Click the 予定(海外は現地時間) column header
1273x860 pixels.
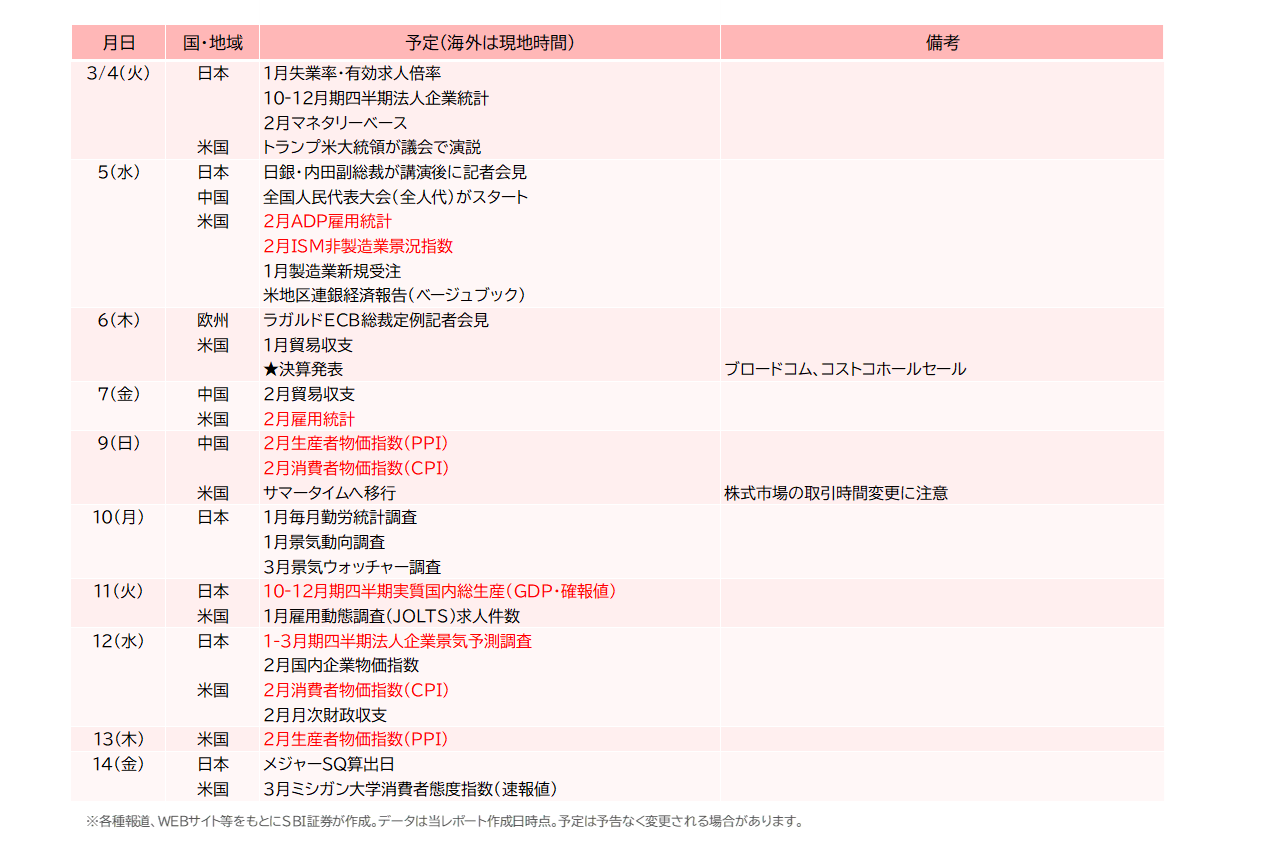pyautogui.click(x=490, y=43)
